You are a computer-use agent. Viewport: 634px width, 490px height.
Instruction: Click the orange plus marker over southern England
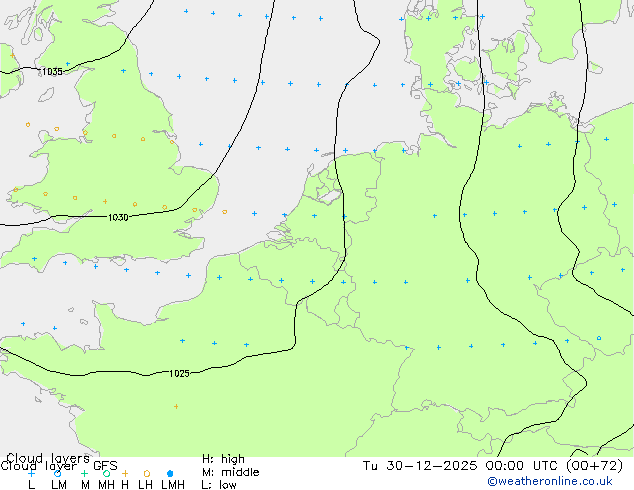[x=105, y=201]
